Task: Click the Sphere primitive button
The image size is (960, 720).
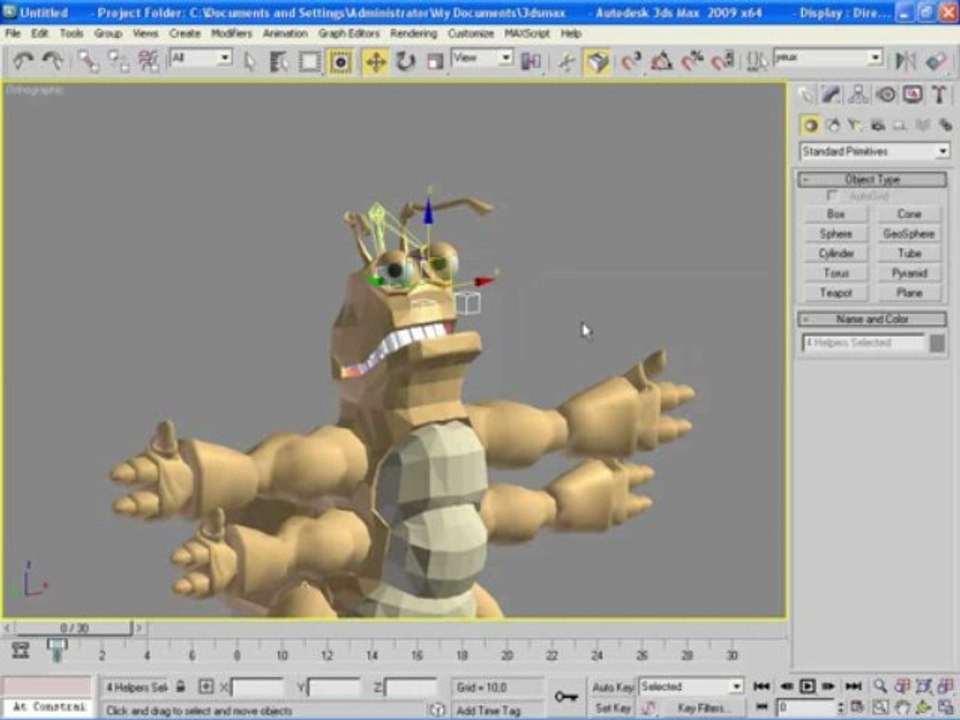Action: tap(836, 233)
